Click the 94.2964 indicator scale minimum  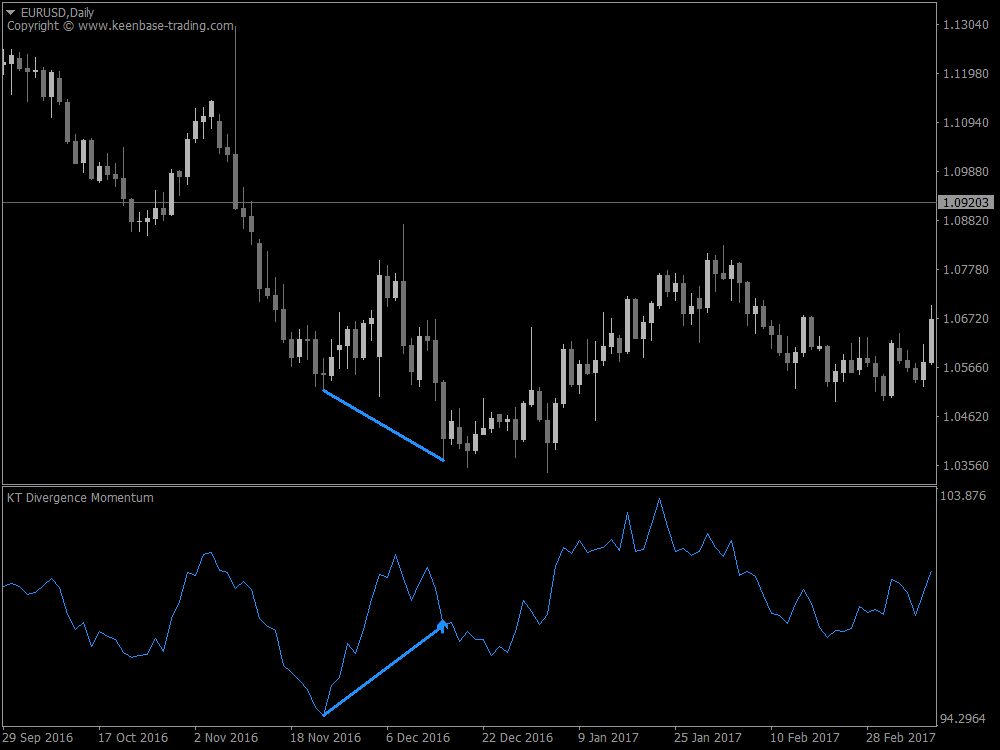pos(965,718)
